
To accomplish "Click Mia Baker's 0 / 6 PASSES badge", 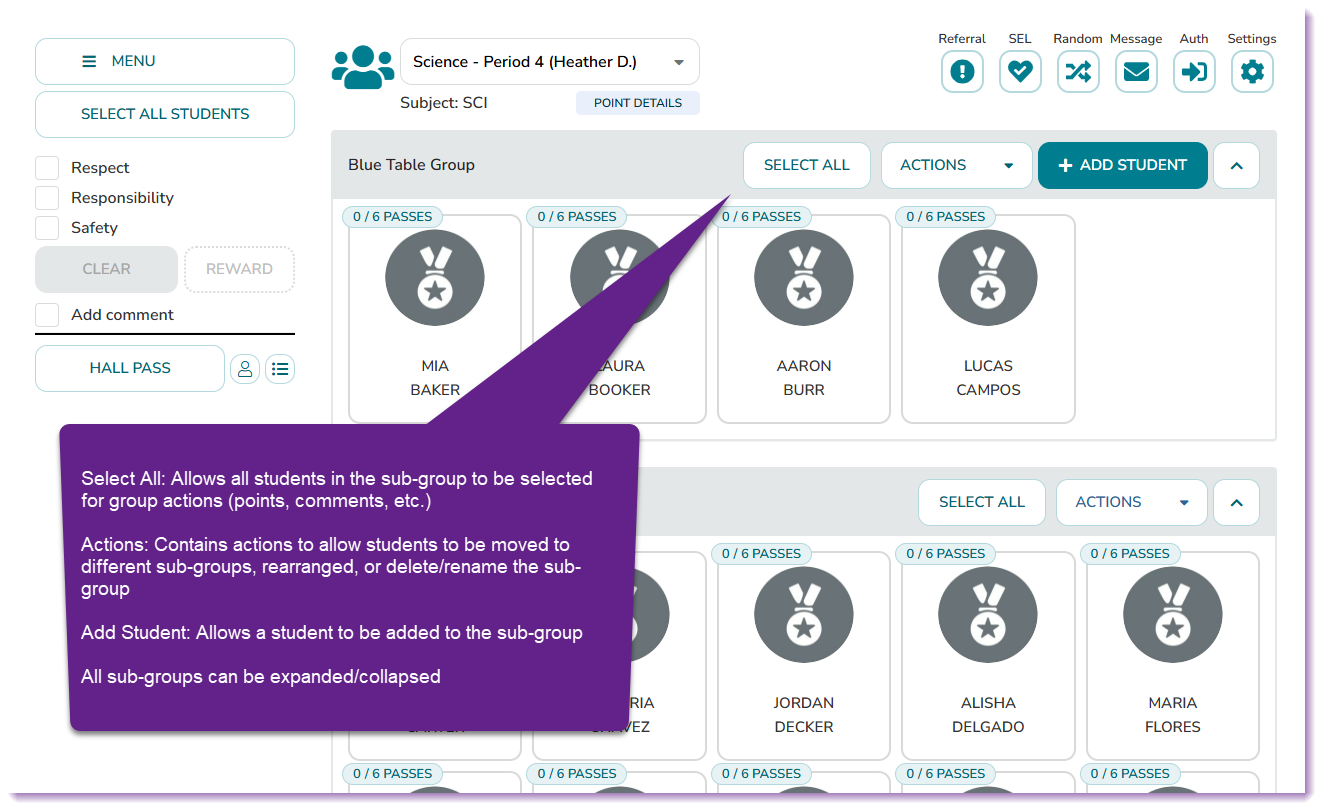I will click(x=393, y=216).
